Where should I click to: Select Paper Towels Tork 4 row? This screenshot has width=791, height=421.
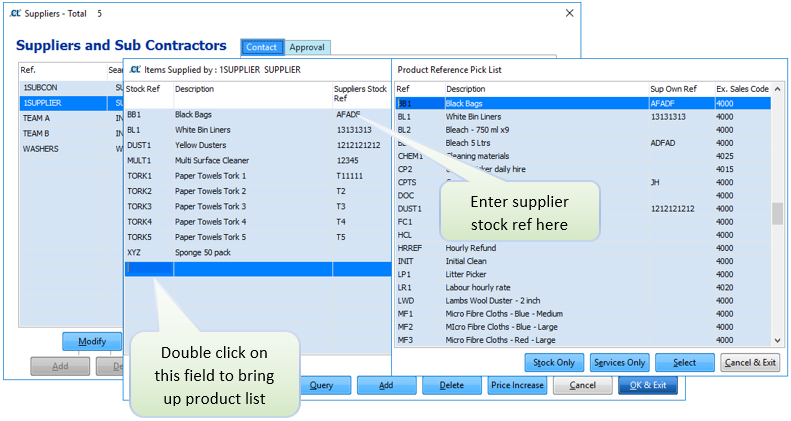[x=257, y=222]
